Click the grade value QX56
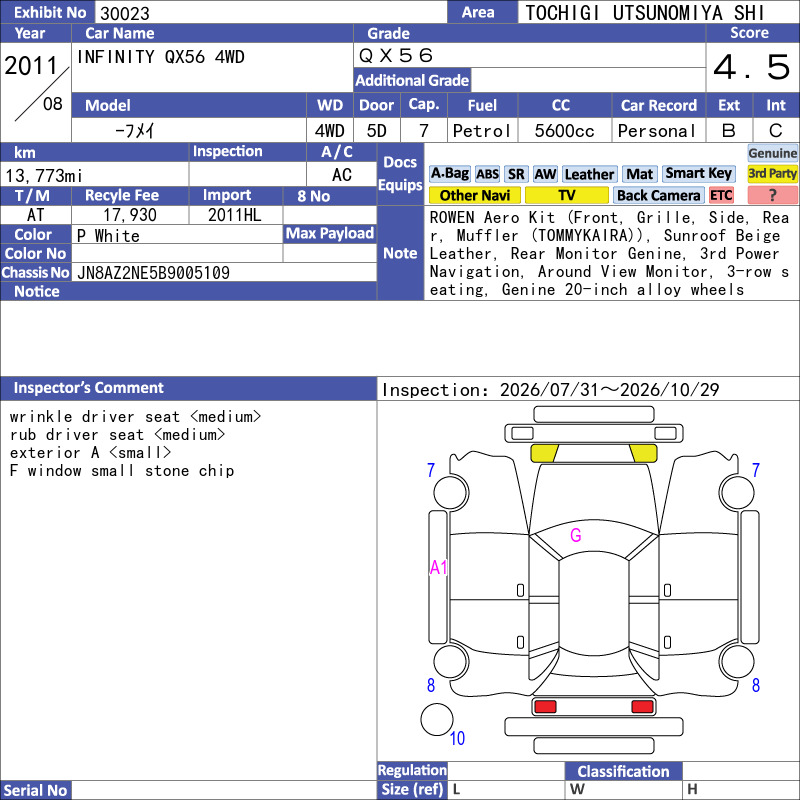800x800 pixels. pyautogui.click(x=395, y=55)
